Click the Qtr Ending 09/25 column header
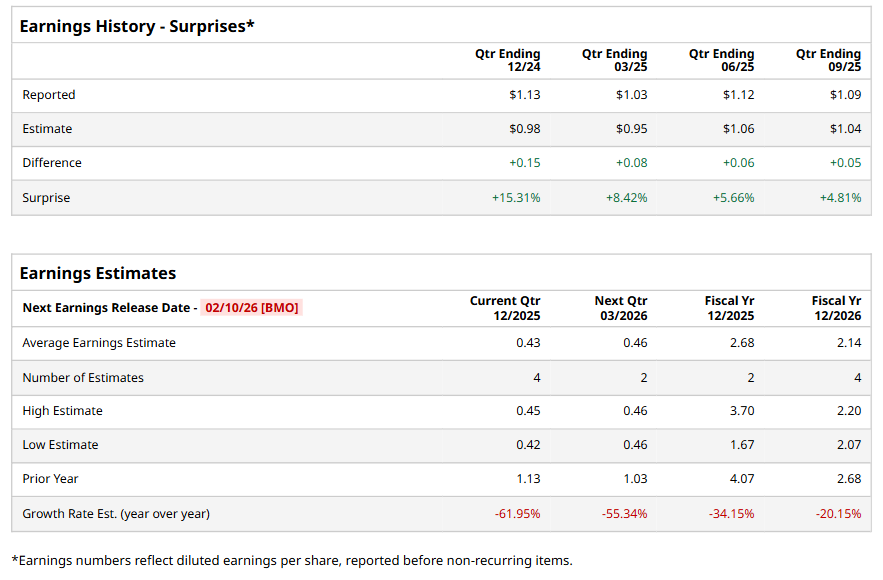883x580 pixels. click(x=828, y=60)
